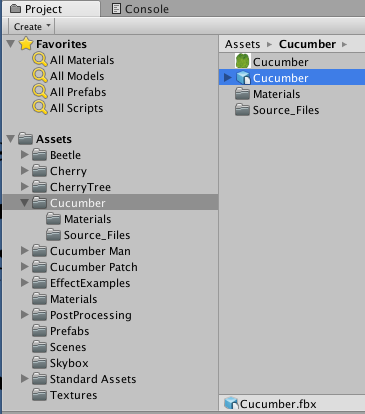Viewport: 365px width, 414px height.
Task: Click the Cucumber.fbx cube icon in footer
Action: [x=231, y=403]
